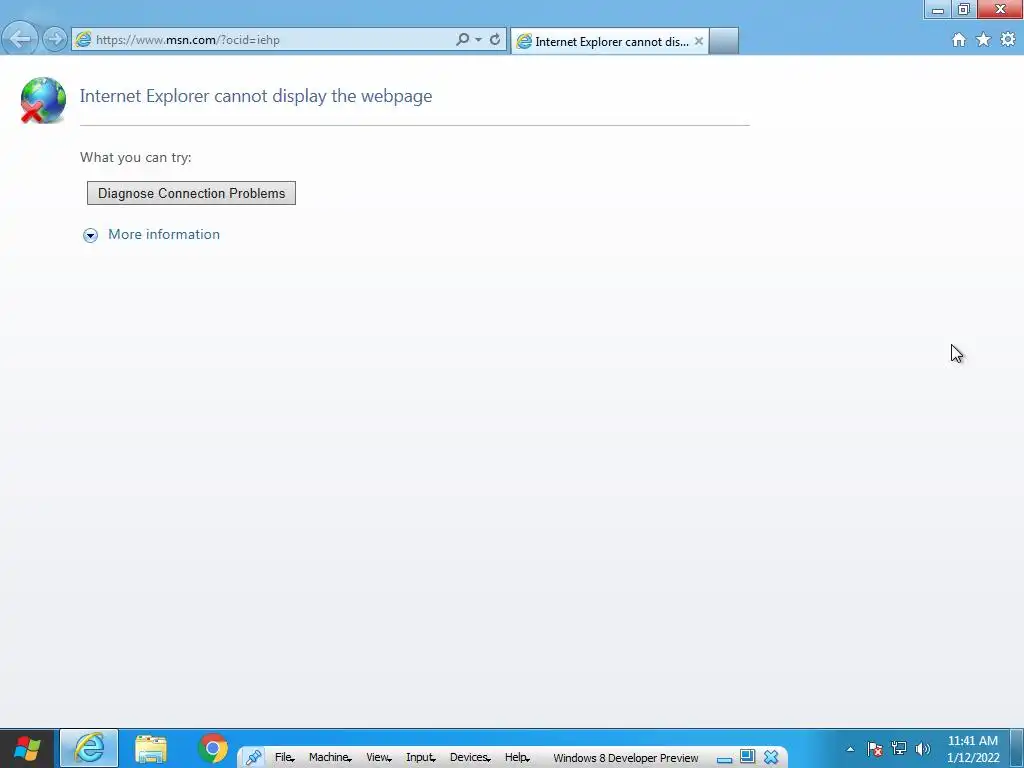
Task: Expand the More information arrow
Action: coord(90,235)
